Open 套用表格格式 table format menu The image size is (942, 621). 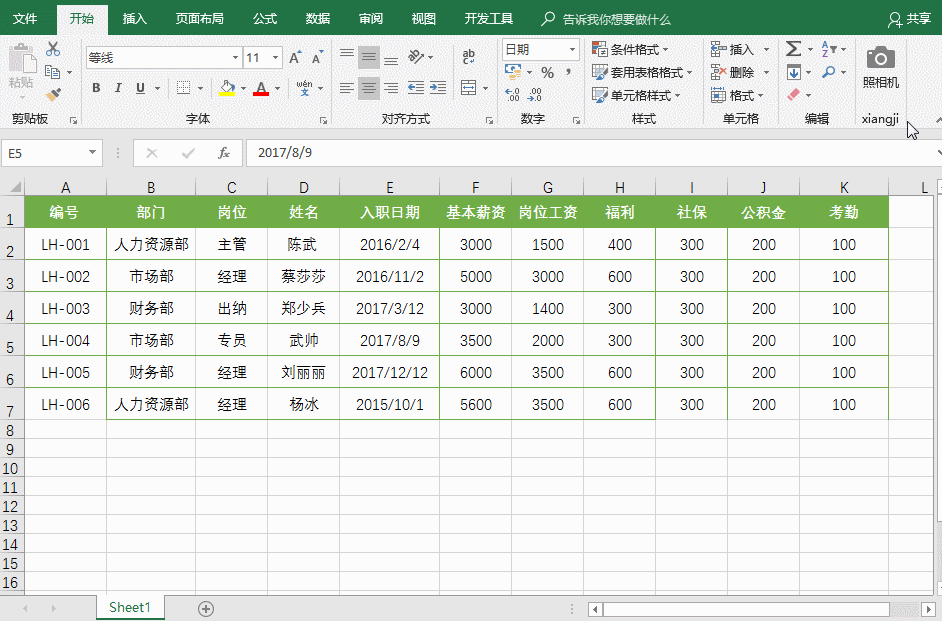642,73
